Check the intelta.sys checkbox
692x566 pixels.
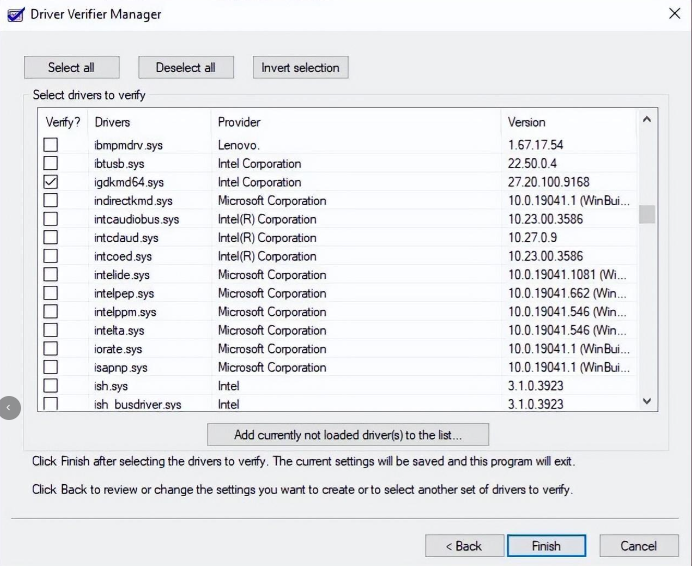click(x=51, y=330)
